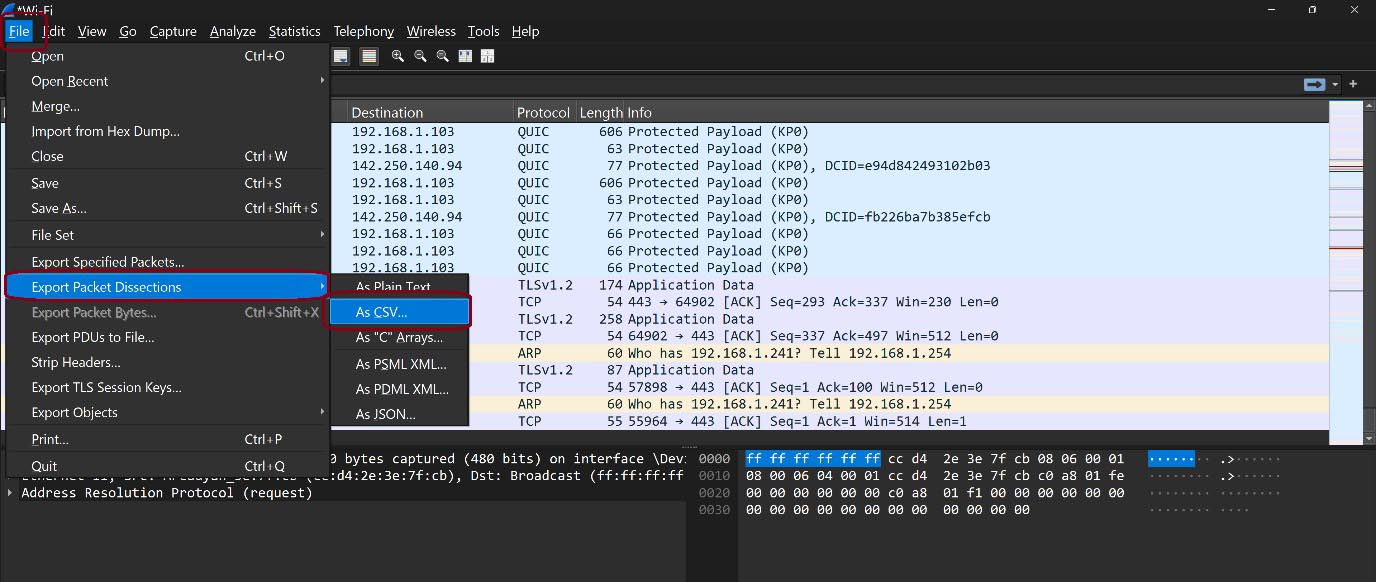Open the Go menu

(128, 31)
